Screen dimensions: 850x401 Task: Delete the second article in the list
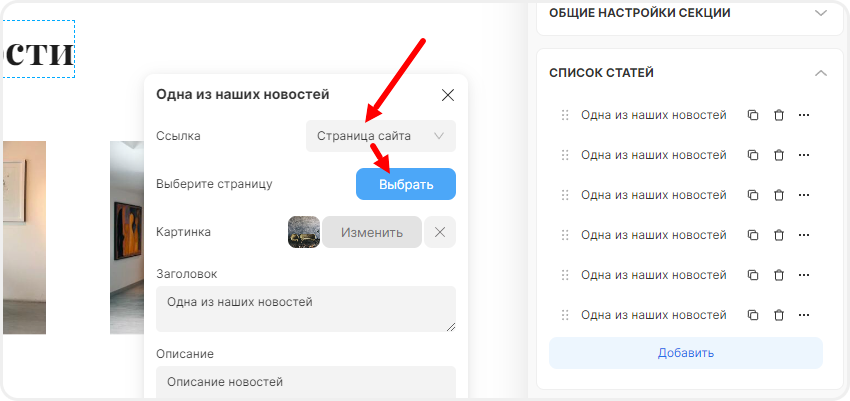(x=778, y=155)
